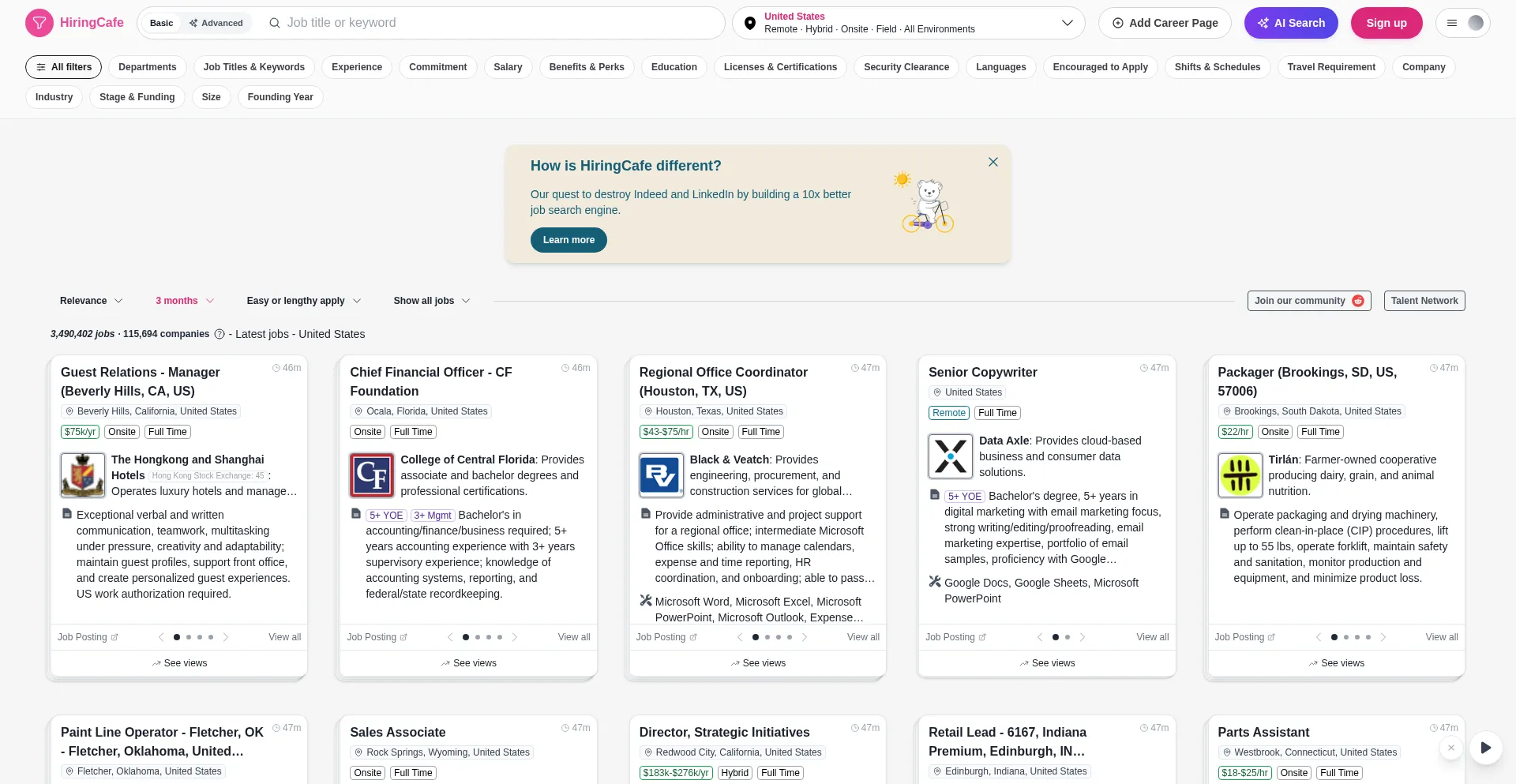The height and width of the screenshot is (784, 1516).
Task: Switch to Advanced search mode
Action: point(216,23)
